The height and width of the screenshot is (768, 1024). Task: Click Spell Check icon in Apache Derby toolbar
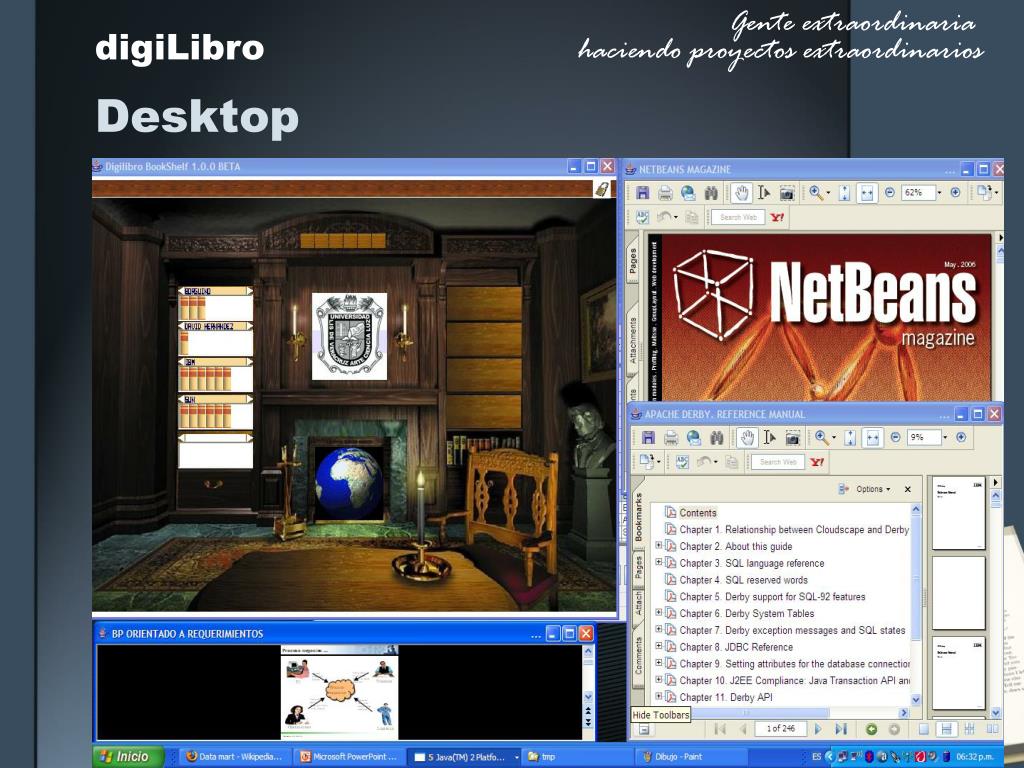pos(682,462)
